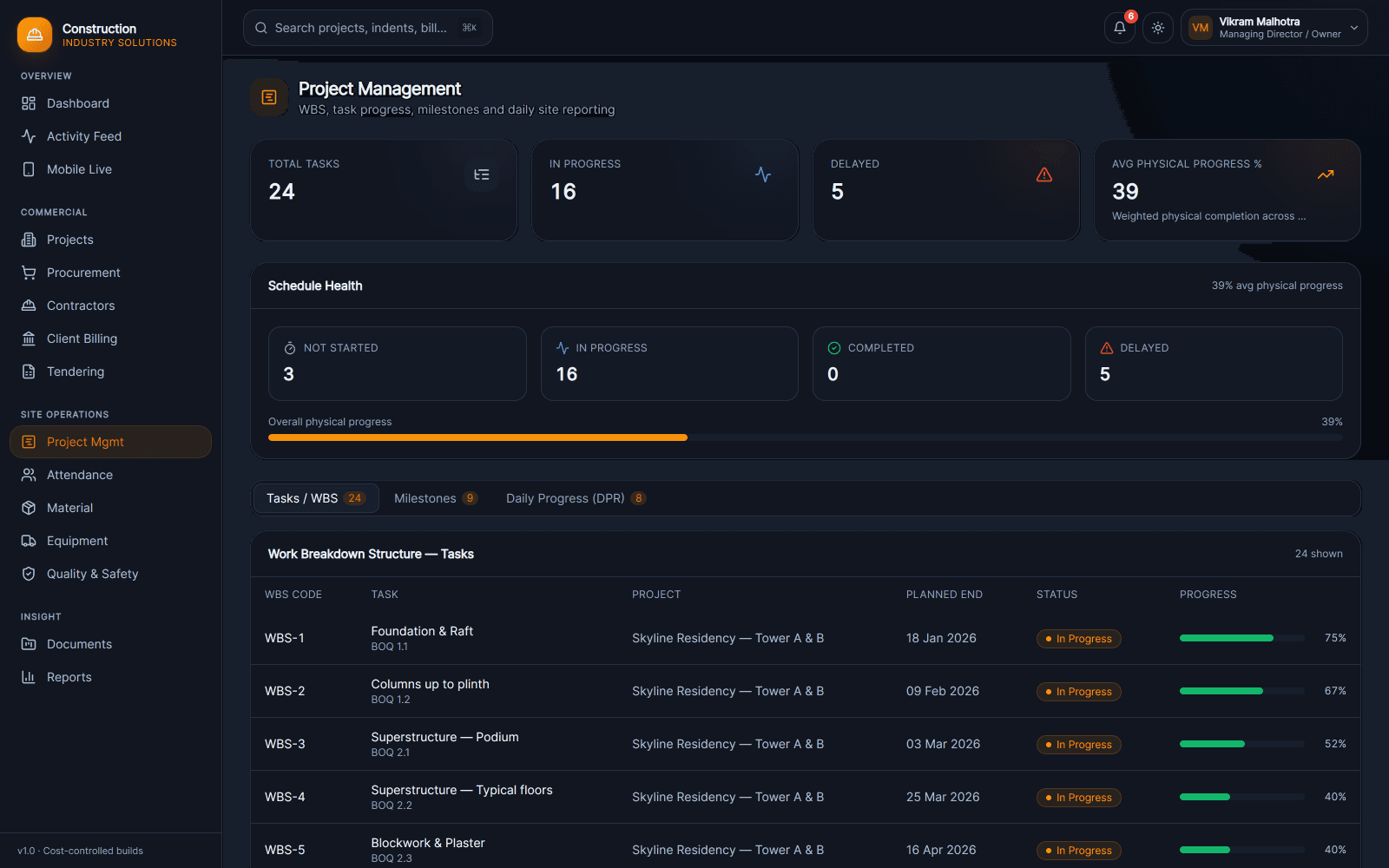Select the Columns up to plinth task
This screenshot has height=868, width=1389.
430,684
